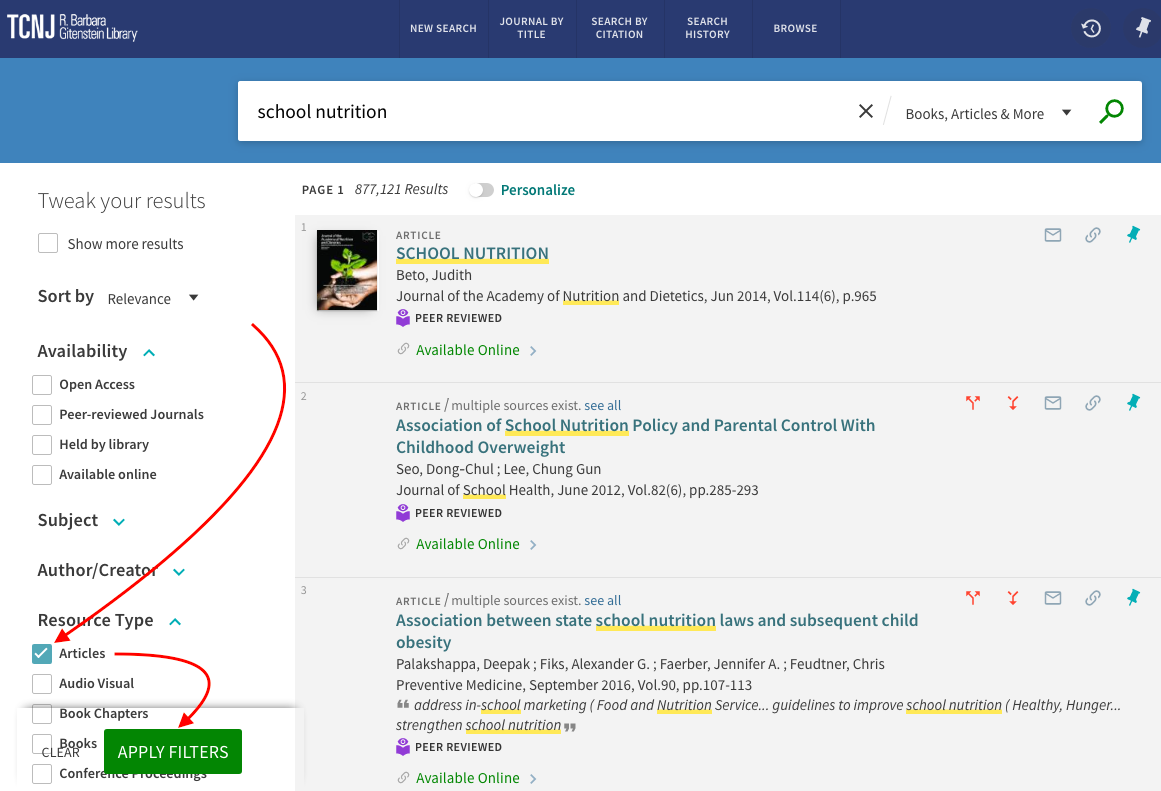Copy permalink for child obesity article
Viewport: 1161px width, 791px height.
(1093, 598)
